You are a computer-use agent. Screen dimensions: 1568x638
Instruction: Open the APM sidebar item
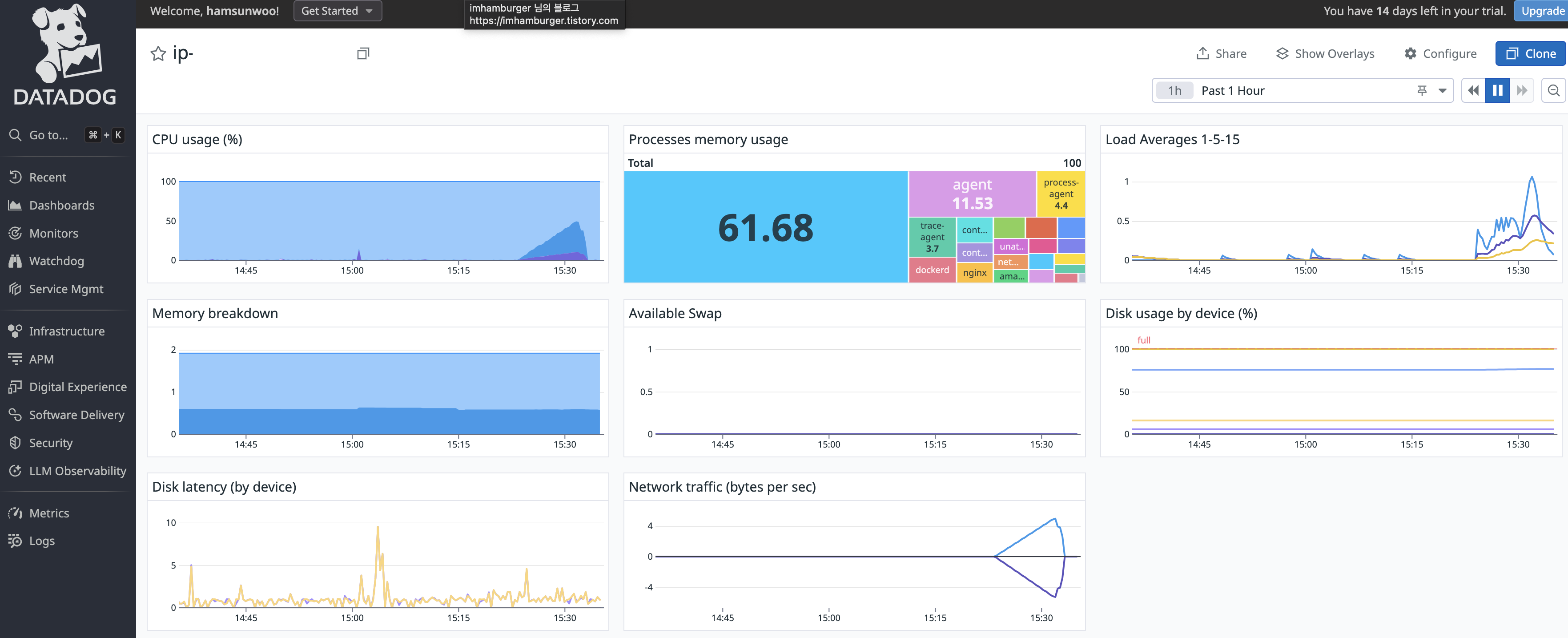[x=41, y=359]
